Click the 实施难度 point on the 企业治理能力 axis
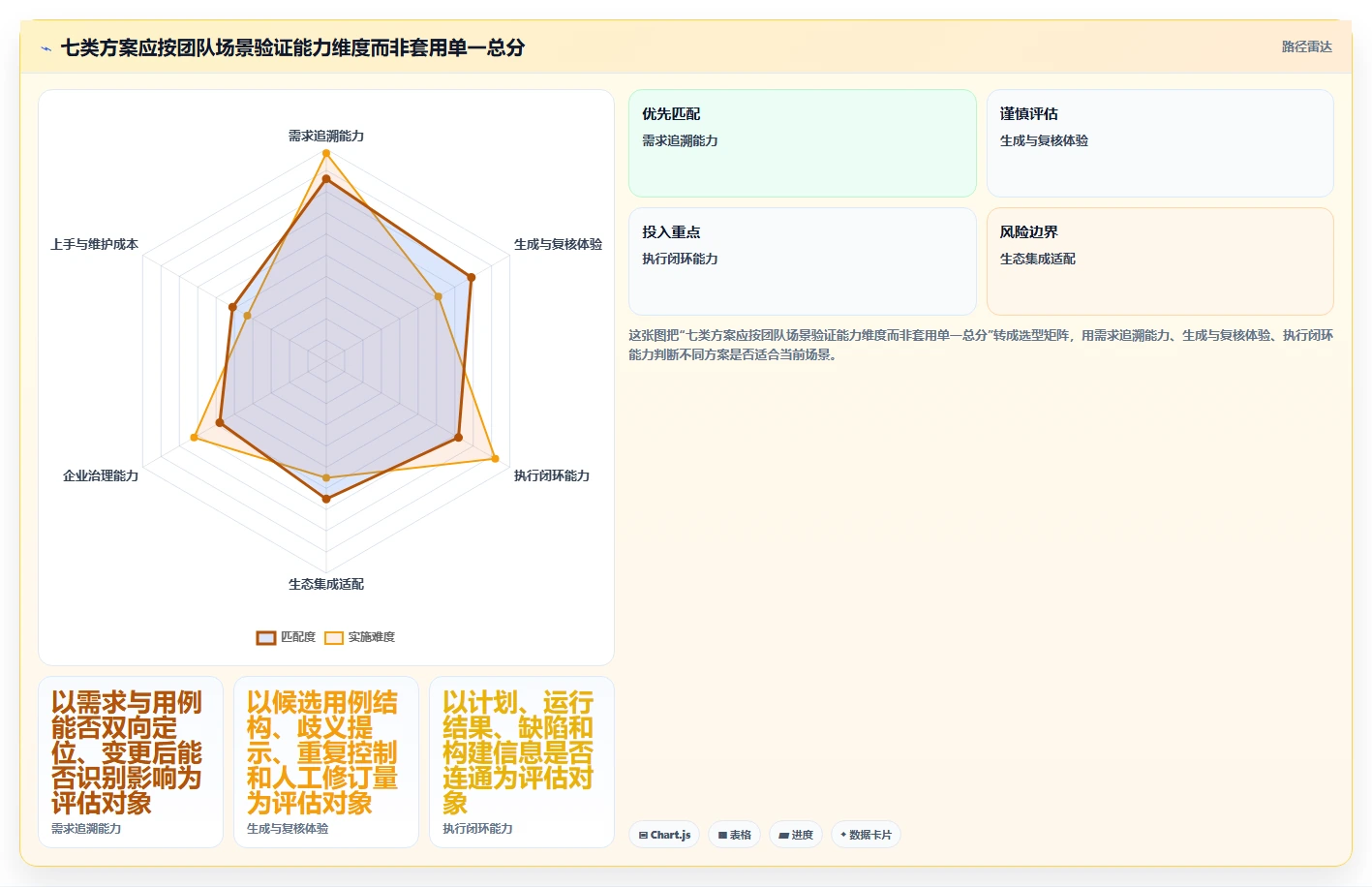1372x887 pixels. pos(194,438)
